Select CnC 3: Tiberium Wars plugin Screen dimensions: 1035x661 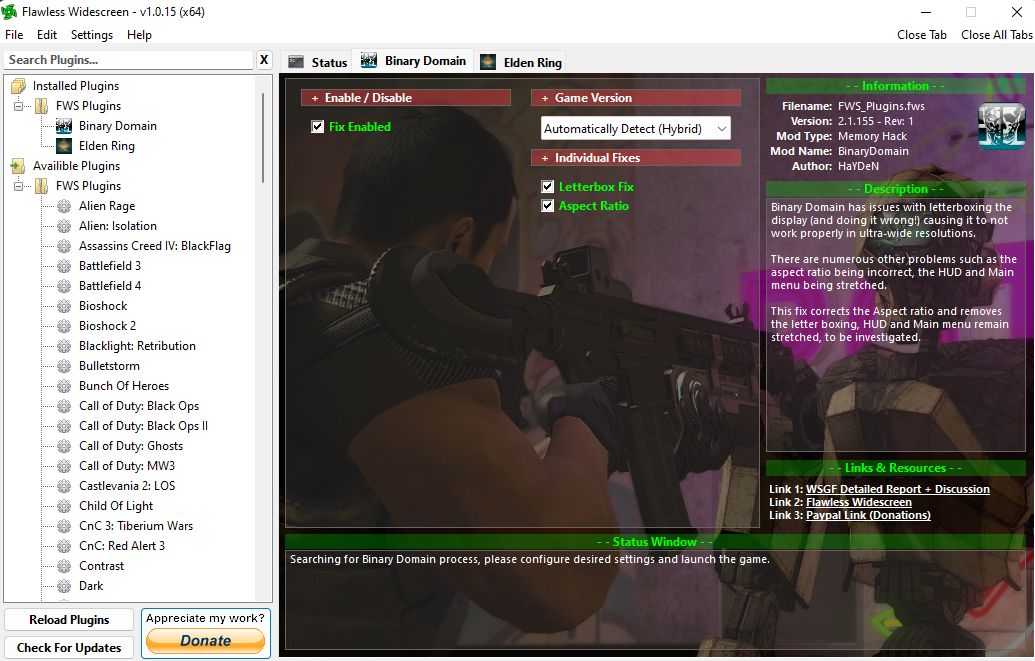coord(136,526)
